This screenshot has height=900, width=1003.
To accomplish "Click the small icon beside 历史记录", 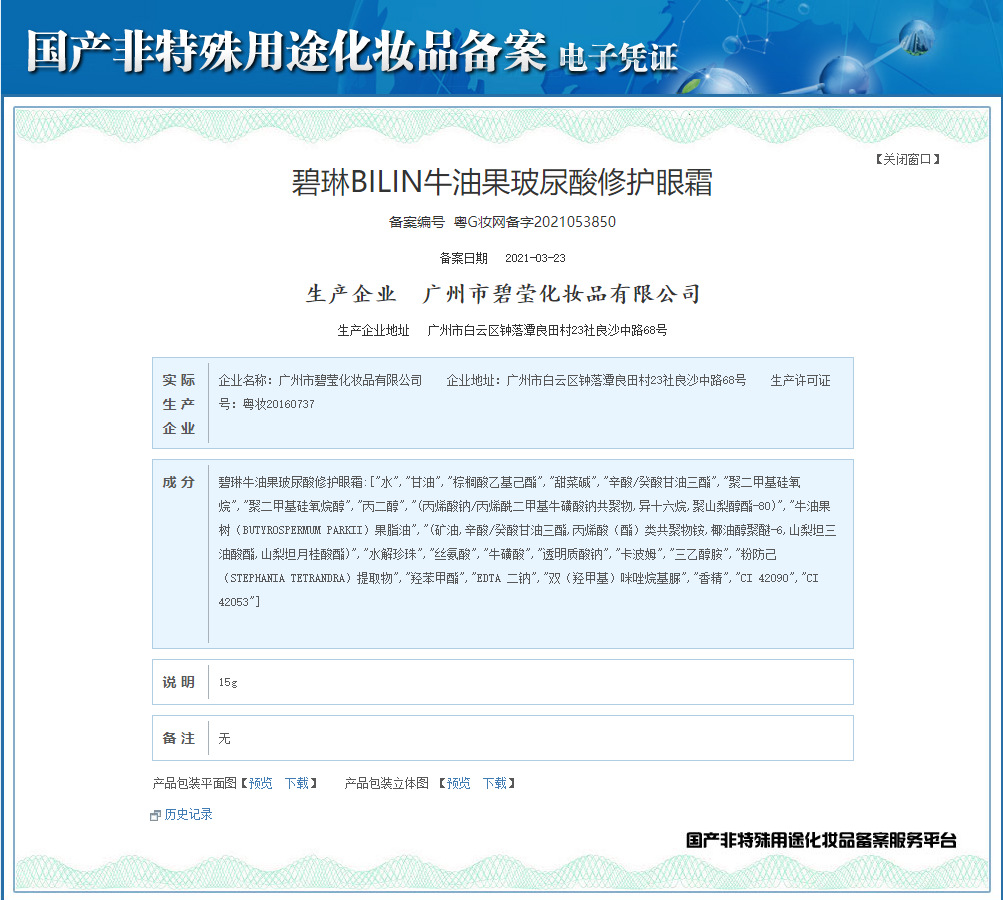I will [x=155, y=816].
